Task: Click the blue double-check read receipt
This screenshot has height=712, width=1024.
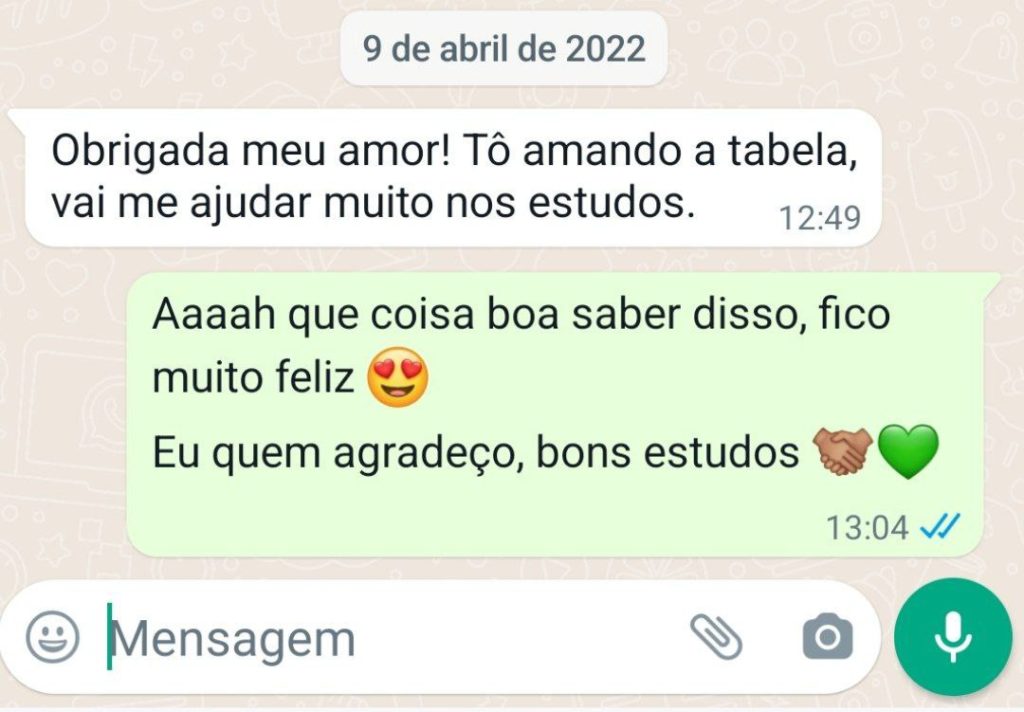Action: coord(940,525)
